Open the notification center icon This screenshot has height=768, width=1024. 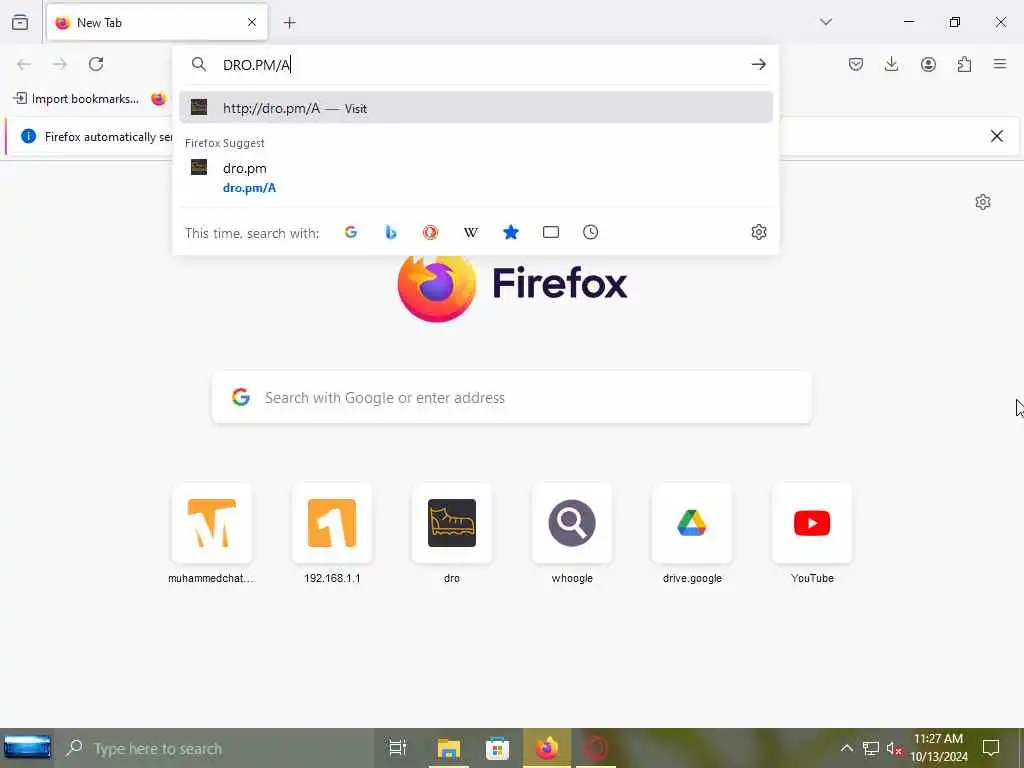pos(991,748)
